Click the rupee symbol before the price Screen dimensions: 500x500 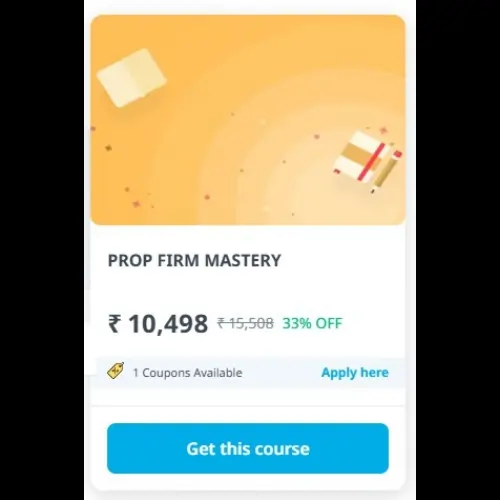114,324
